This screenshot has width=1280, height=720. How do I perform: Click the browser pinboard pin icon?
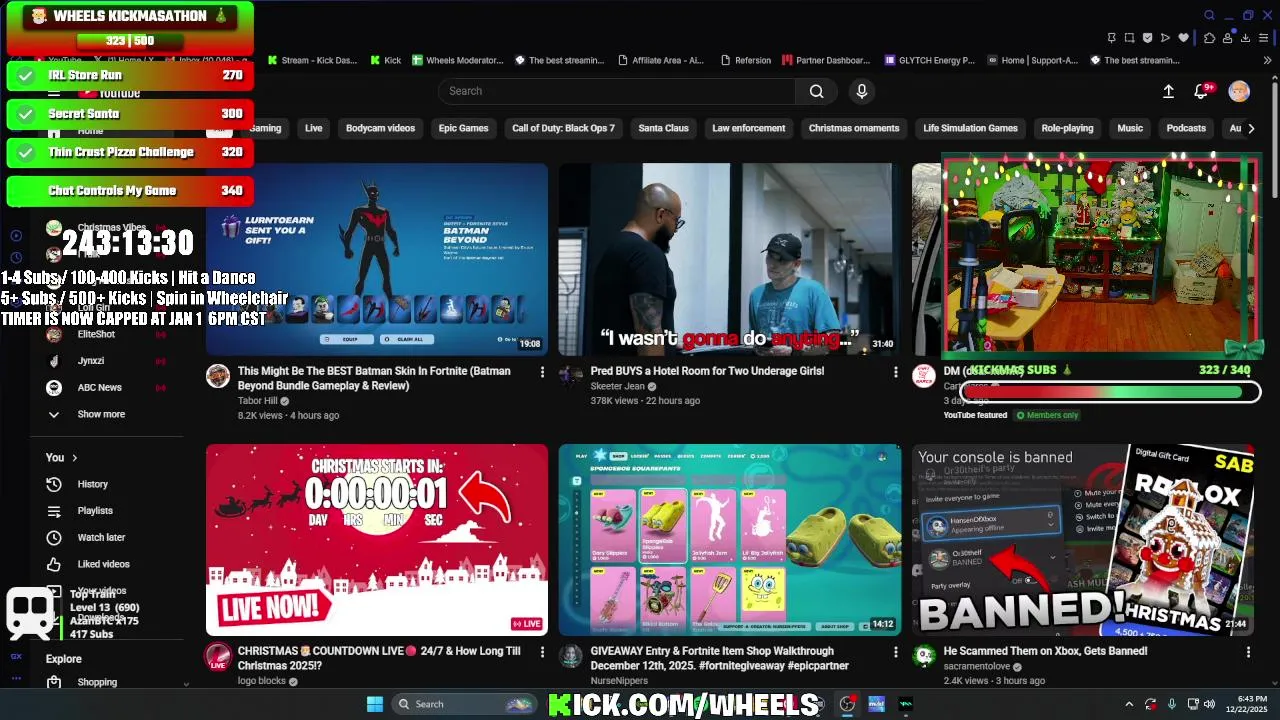(x=1111, y=38)
